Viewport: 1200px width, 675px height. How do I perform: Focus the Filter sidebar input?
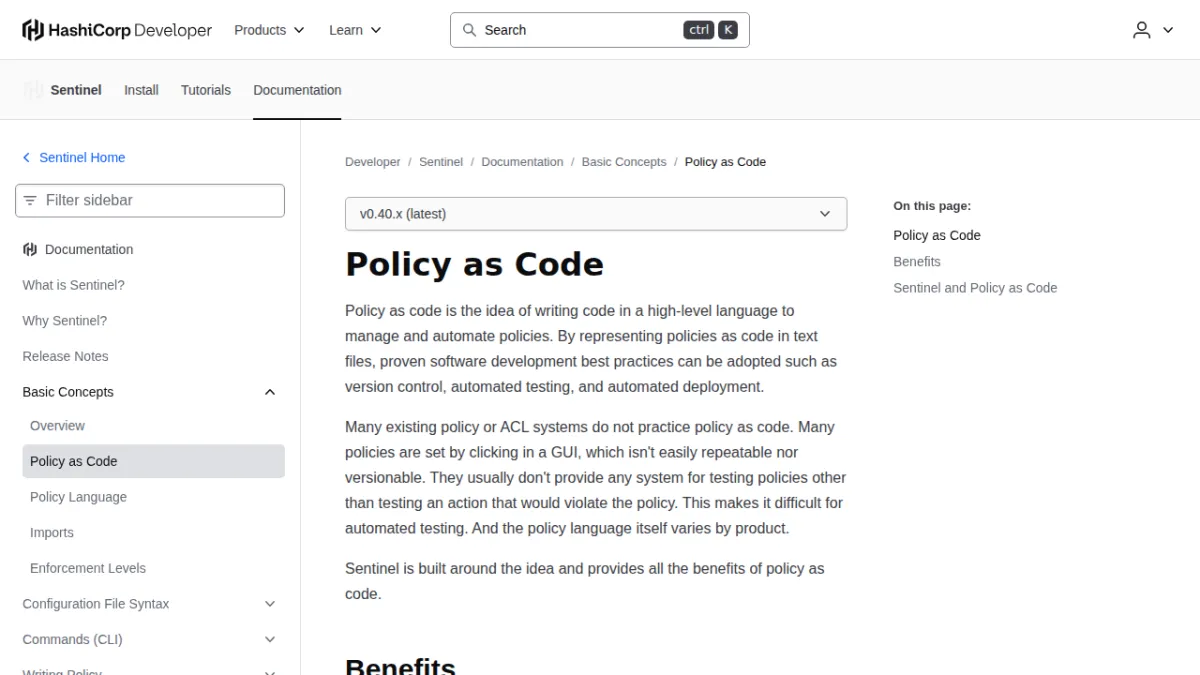pos(150,200)
